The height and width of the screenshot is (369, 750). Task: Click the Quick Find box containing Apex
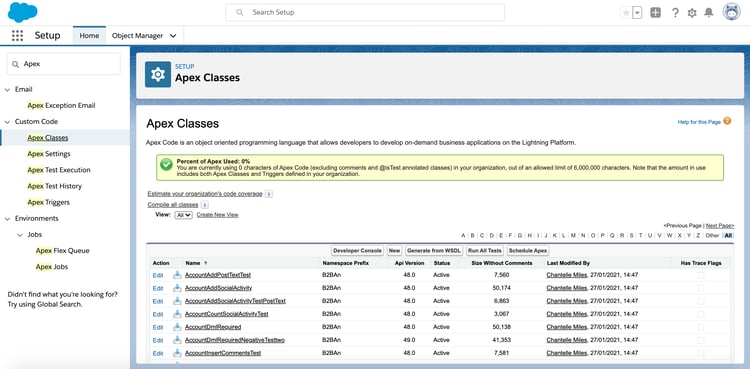tap(64, 64)
